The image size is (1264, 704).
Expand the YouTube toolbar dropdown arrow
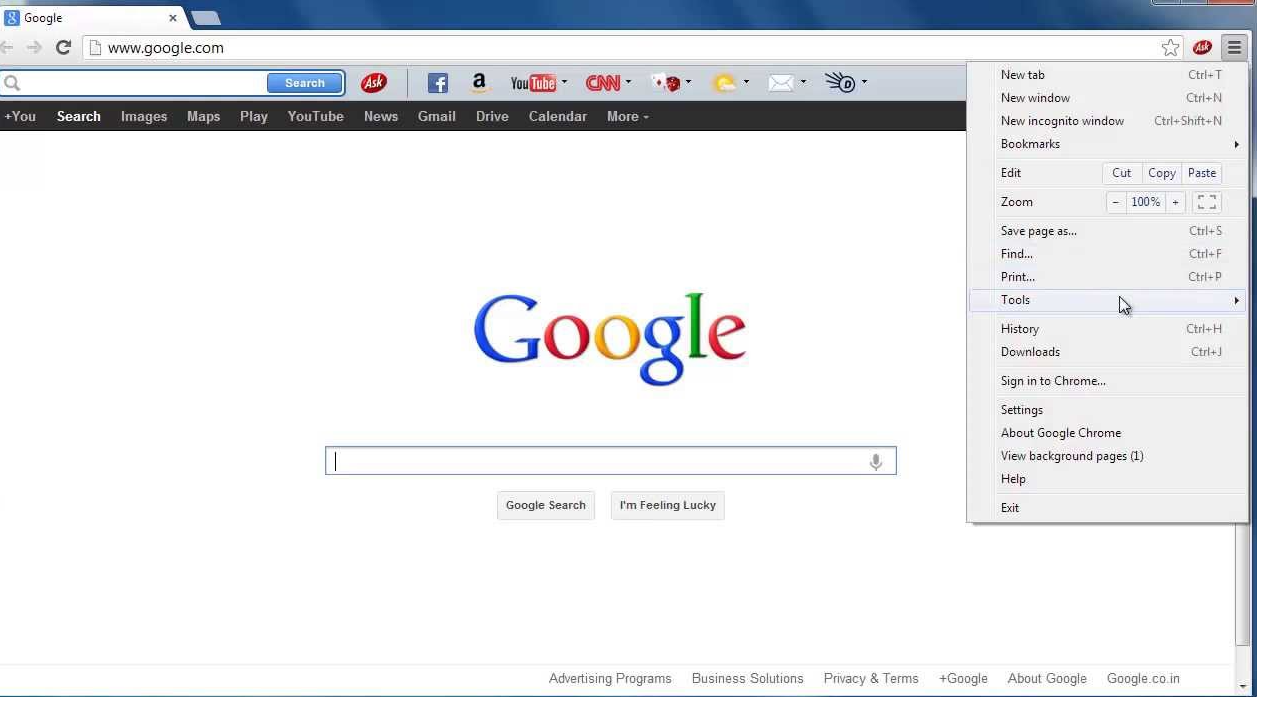coord(564,83)
